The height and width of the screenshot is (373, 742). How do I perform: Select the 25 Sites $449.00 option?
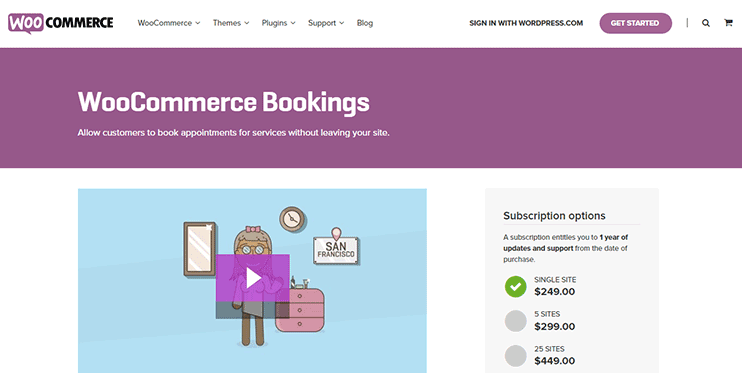pyautogui.click(x=539, y=355)
